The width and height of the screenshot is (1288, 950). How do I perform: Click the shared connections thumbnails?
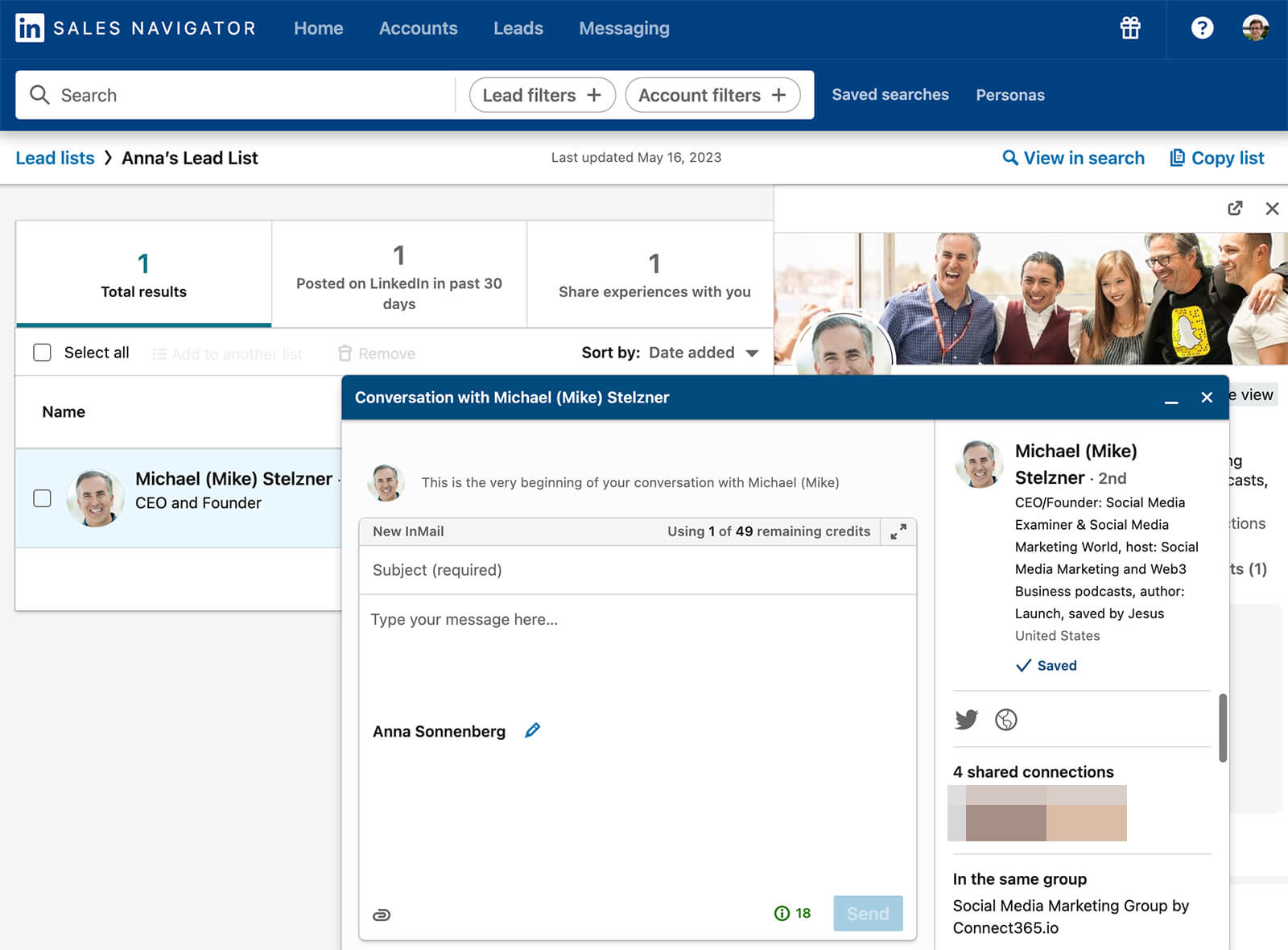pos(1037,813)
